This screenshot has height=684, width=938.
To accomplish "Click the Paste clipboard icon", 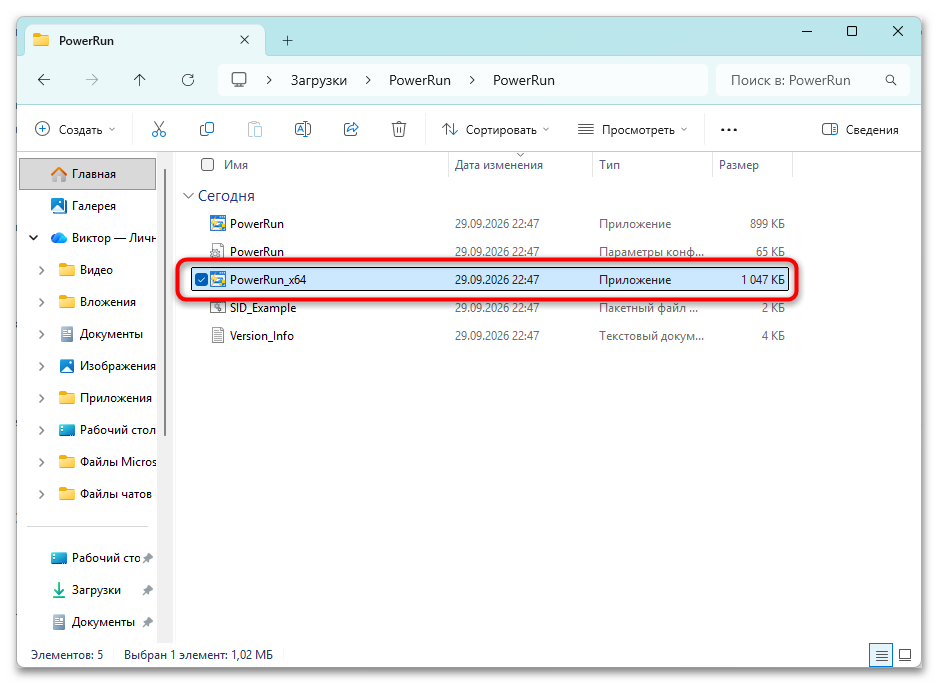I will click(255, 129).
